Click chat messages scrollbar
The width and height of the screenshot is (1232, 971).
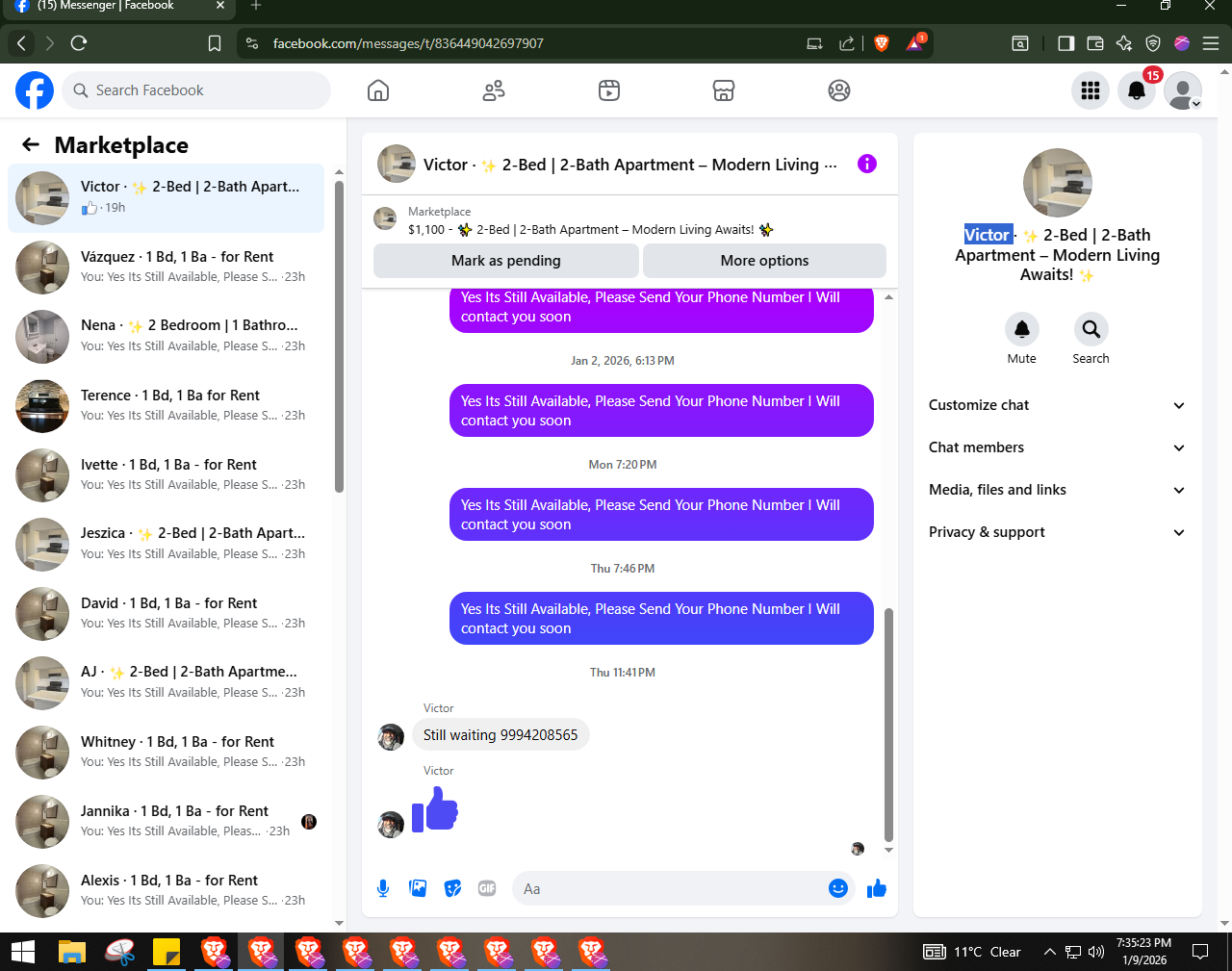[888, 725]
